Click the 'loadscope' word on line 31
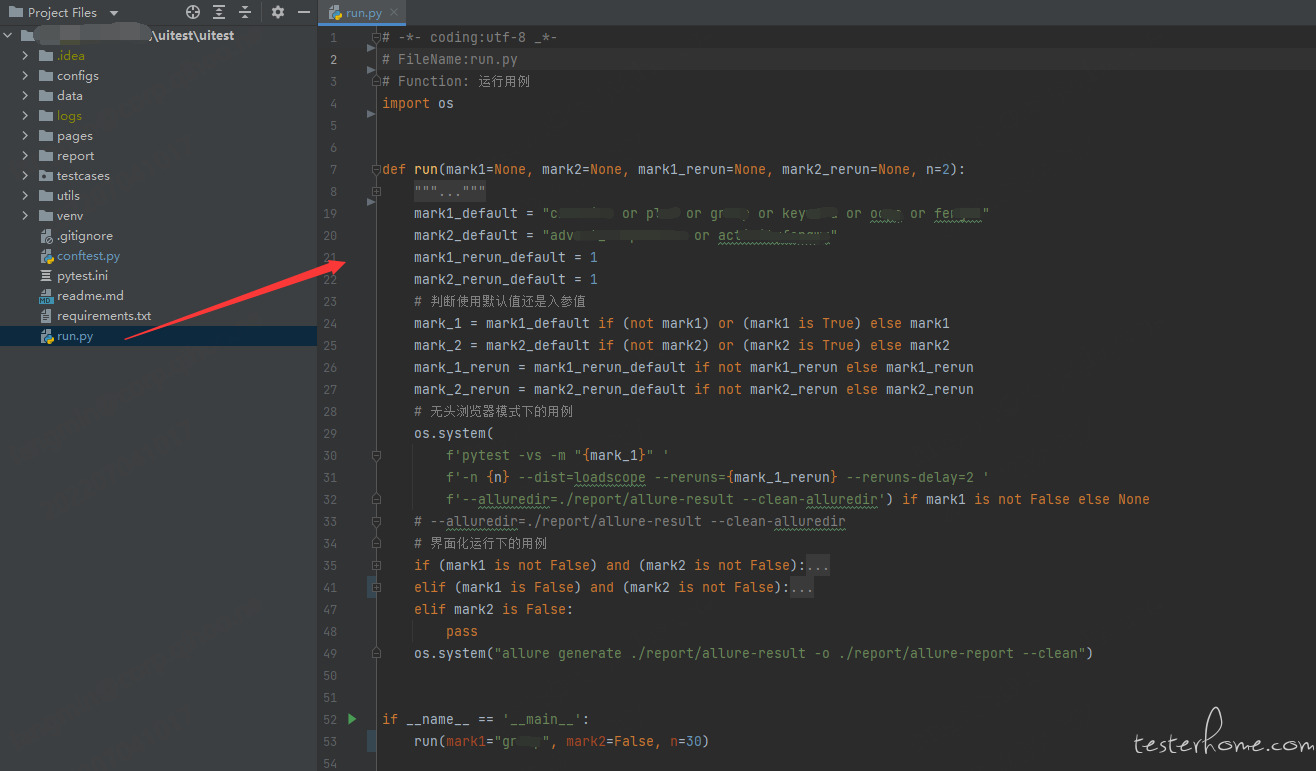The width and height of the screenshot is (1316, 771). coord(610,477)
